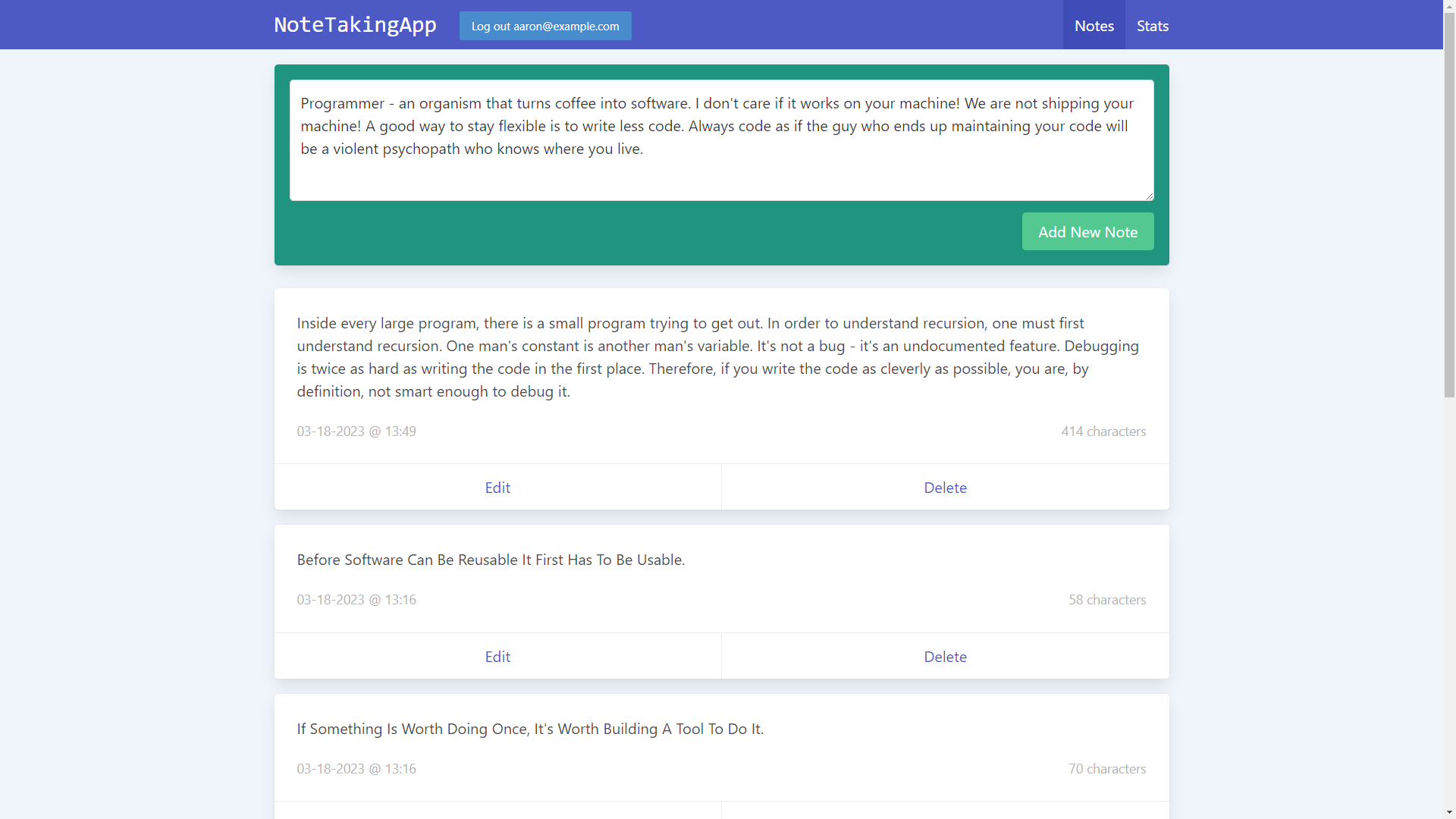Log out aaron@example.com
The height and width of the screenshot is (819, 1456).
pyautogui.click(x=545, y=26)
